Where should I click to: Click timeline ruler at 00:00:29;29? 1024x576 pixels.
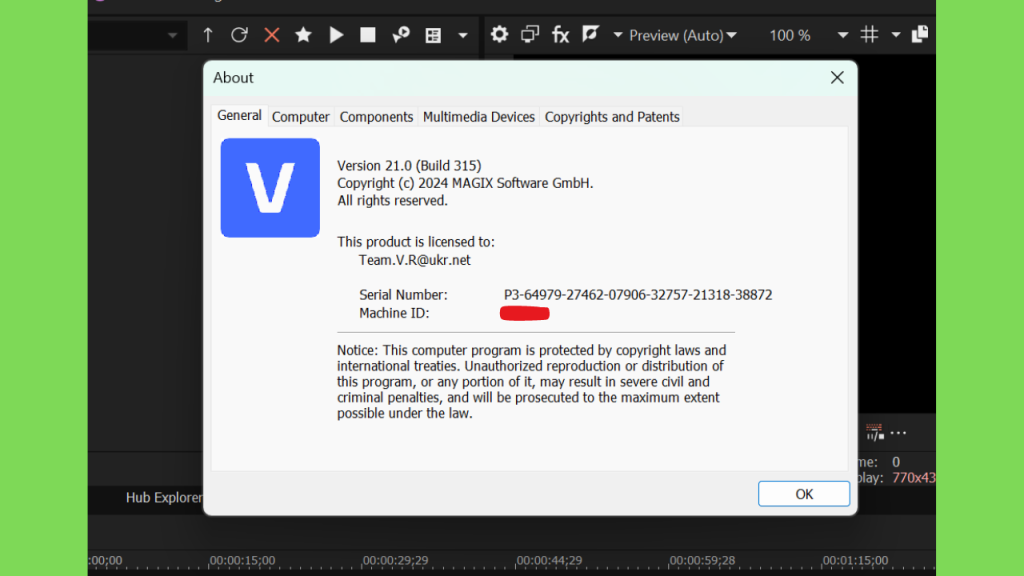[395, 560]
